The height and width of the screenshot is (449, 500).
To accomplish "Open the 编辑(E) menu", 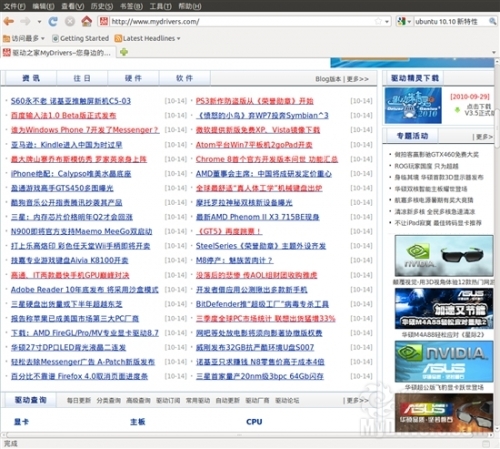I will (x=43, y=6).
